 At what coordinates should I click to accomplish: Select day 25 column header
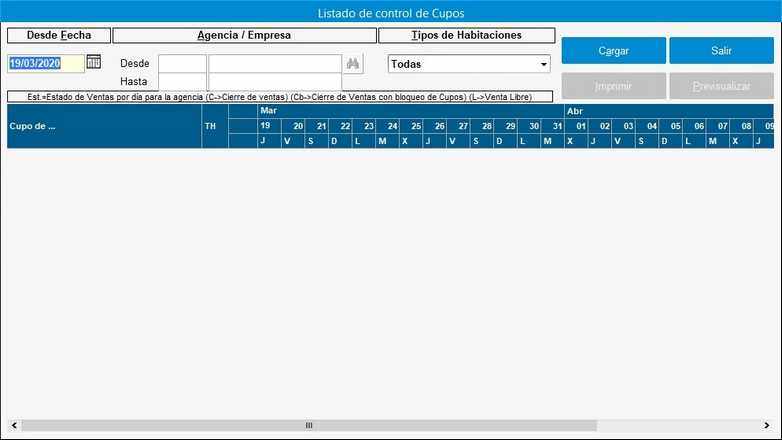pos(411,126)
